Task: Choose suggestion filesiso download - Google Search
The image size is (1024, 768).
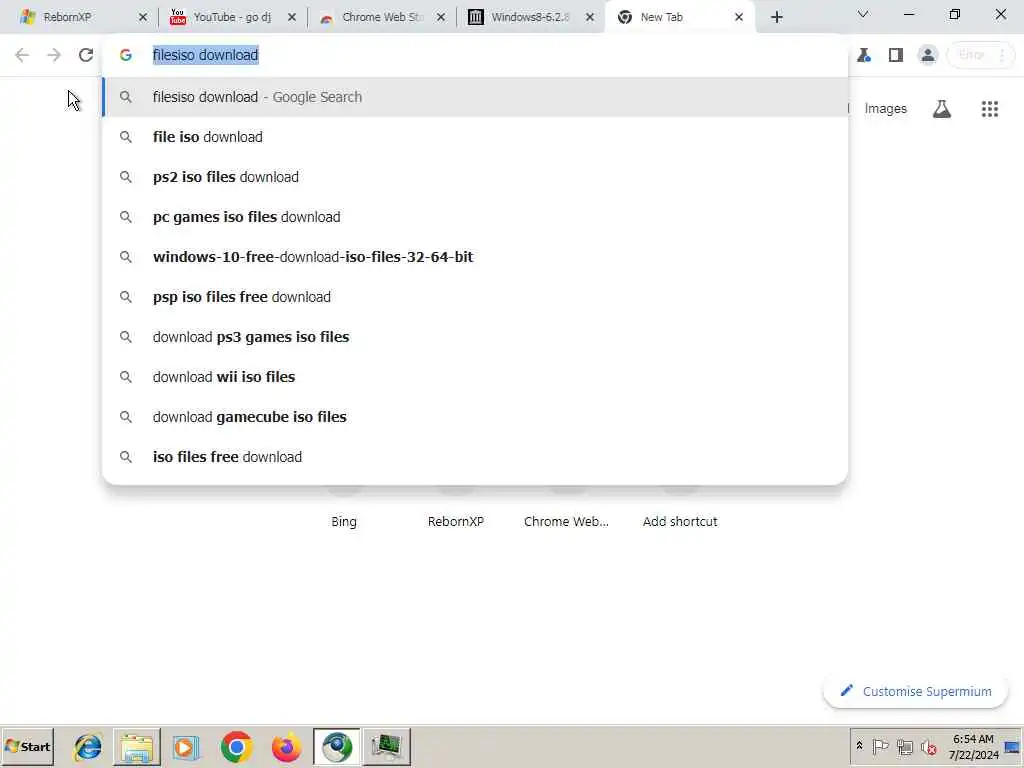Action: point(475,97)
